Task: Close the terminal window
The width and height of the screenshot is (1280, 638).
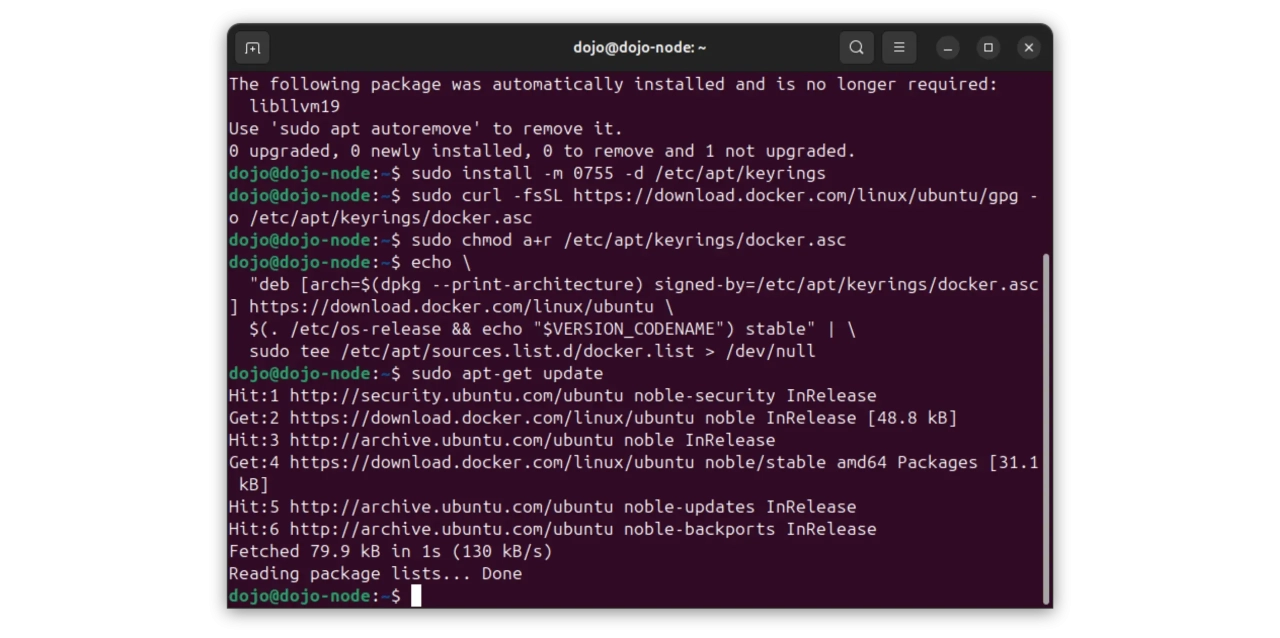Action: 1028,48
